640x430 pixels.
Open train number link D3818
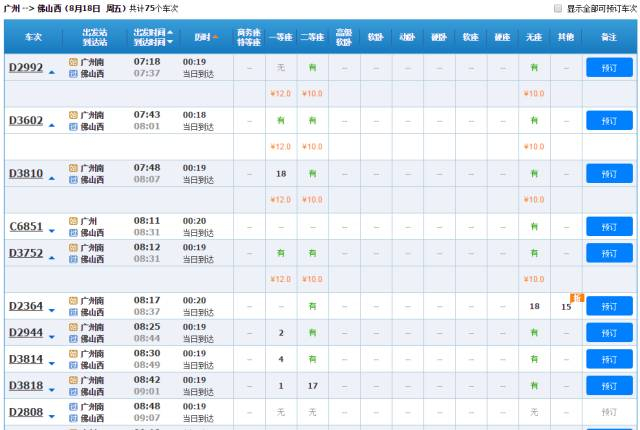(26, 386)
